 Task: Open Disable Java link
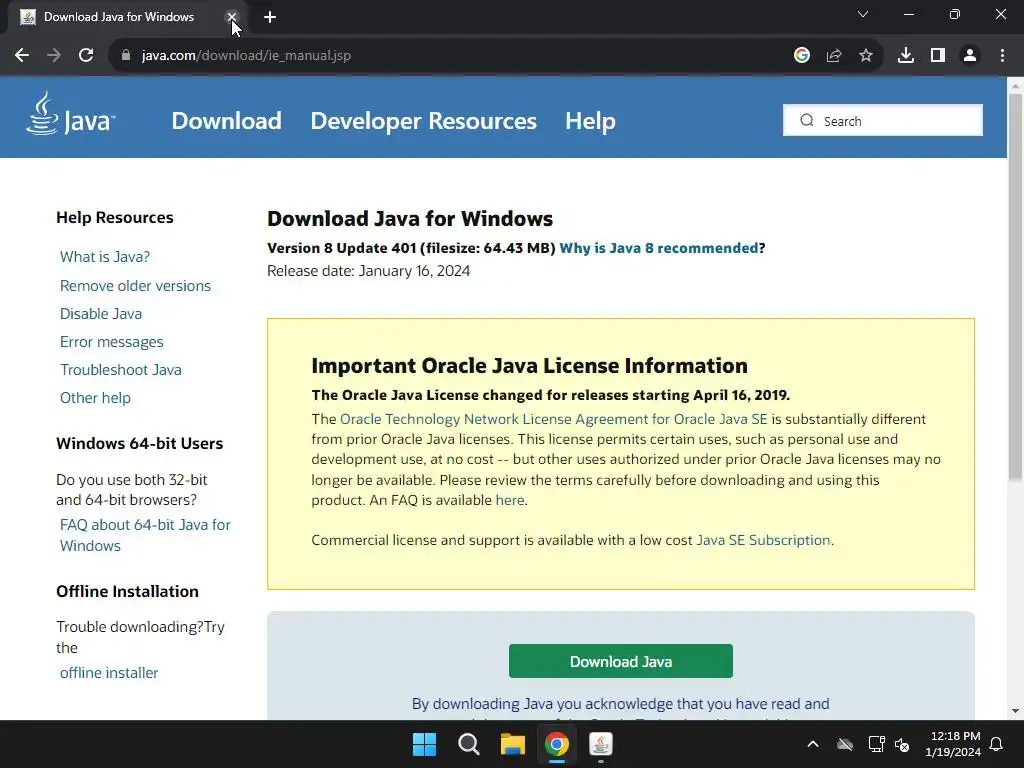(101, 314)
